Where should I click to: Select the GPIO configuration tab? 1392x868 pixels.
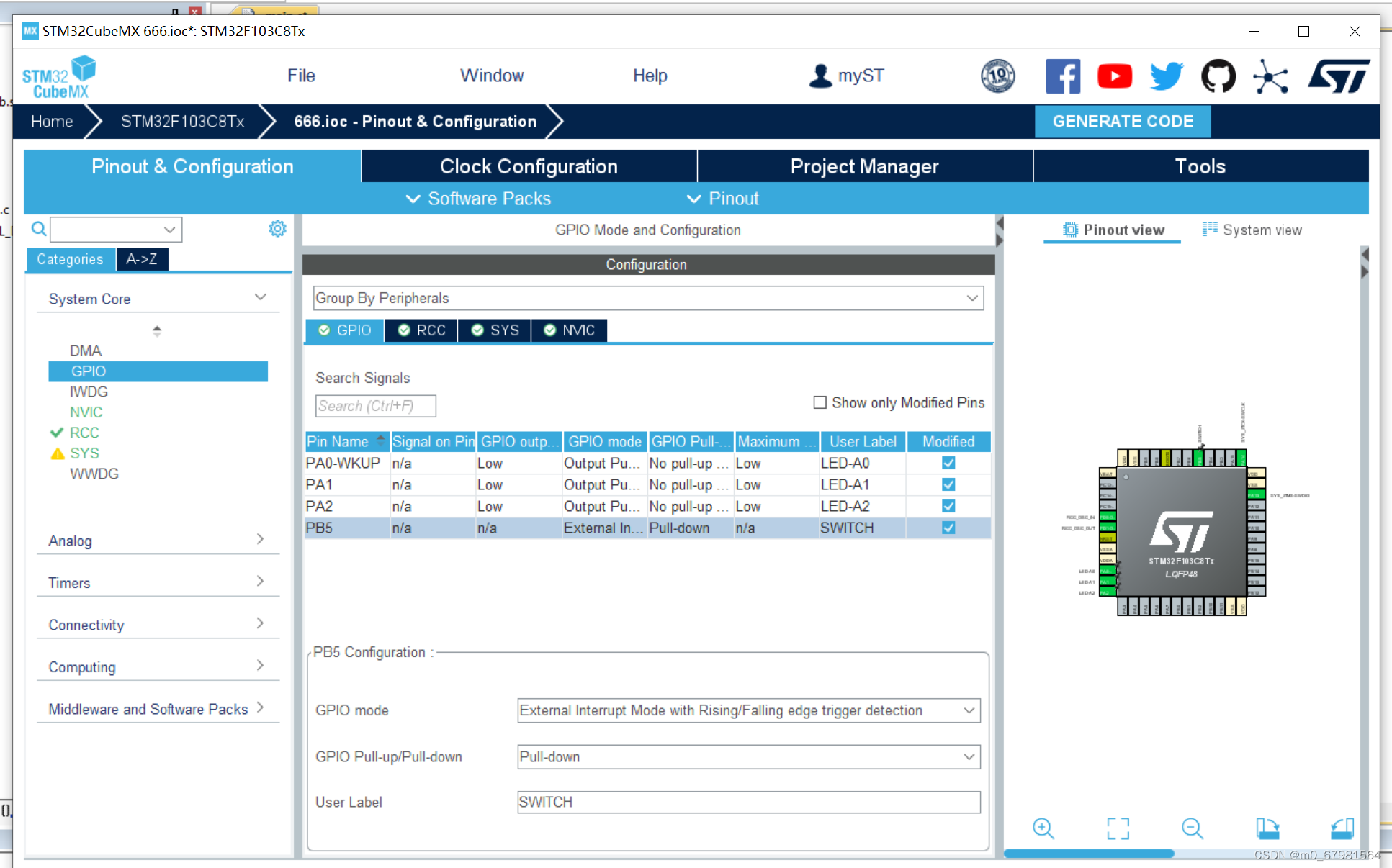[x=345, y=330]
